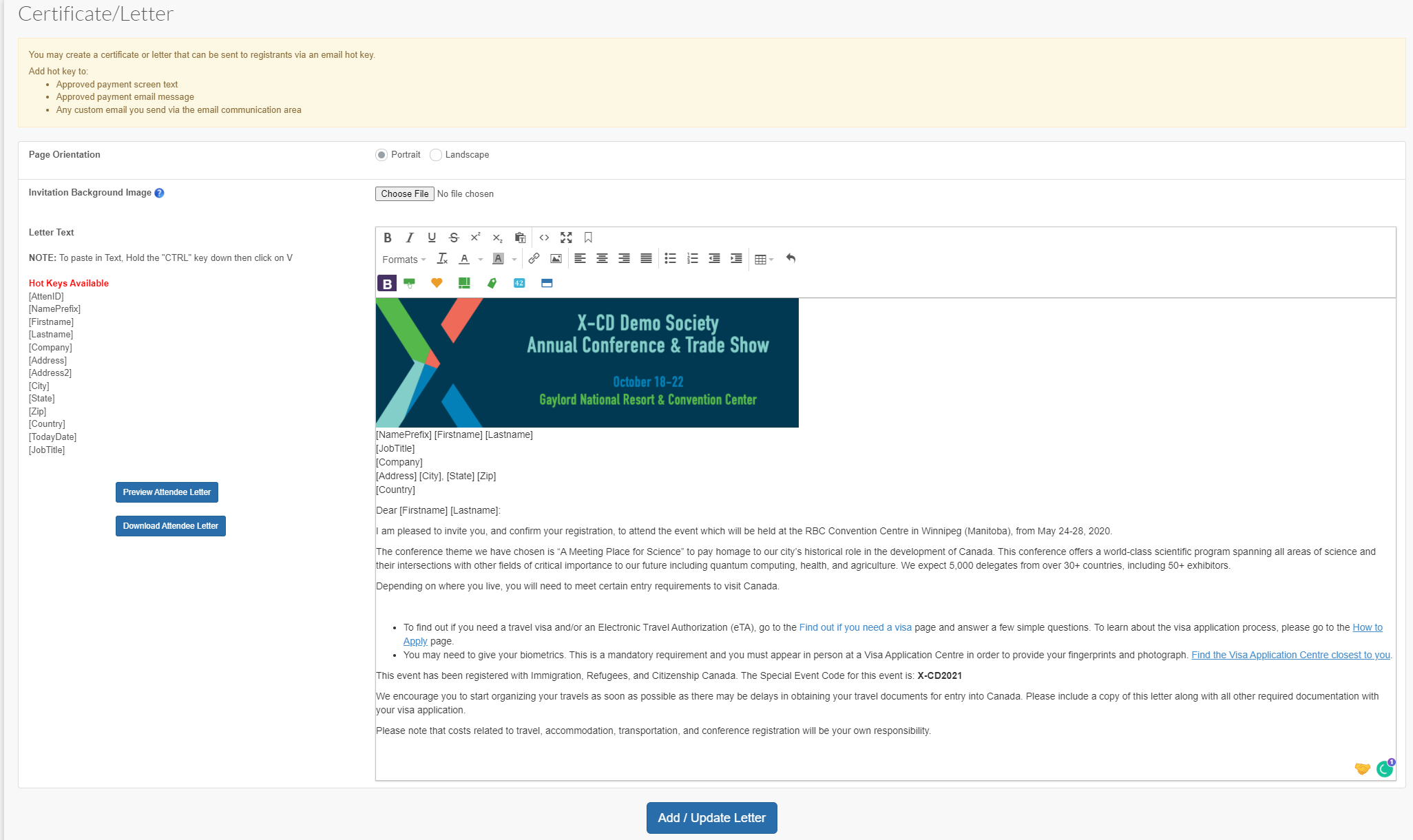Click the [Country] hot key in the list
Image resolution: width=1413 pixels, height=840 pixels.
(47, 424)
